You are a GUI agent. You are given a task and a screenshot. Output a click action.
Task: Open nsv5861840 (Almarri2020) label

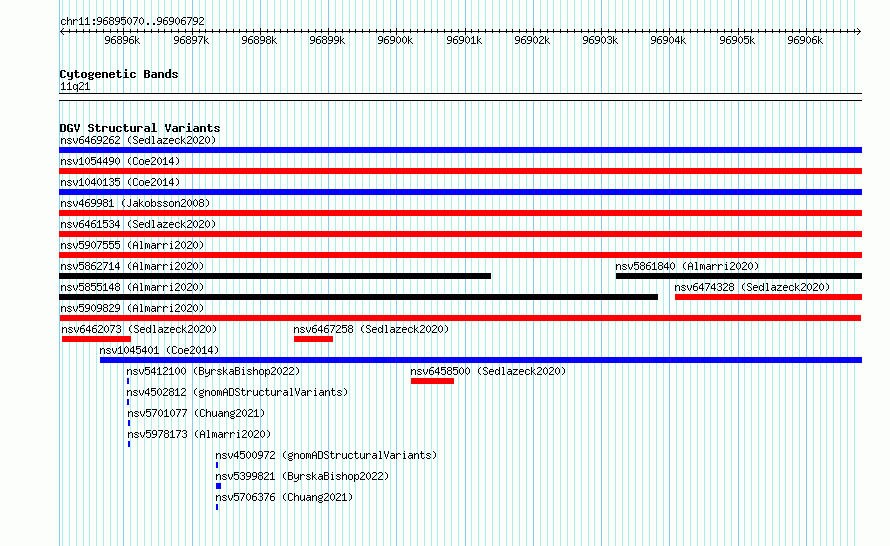pos(687,266)
